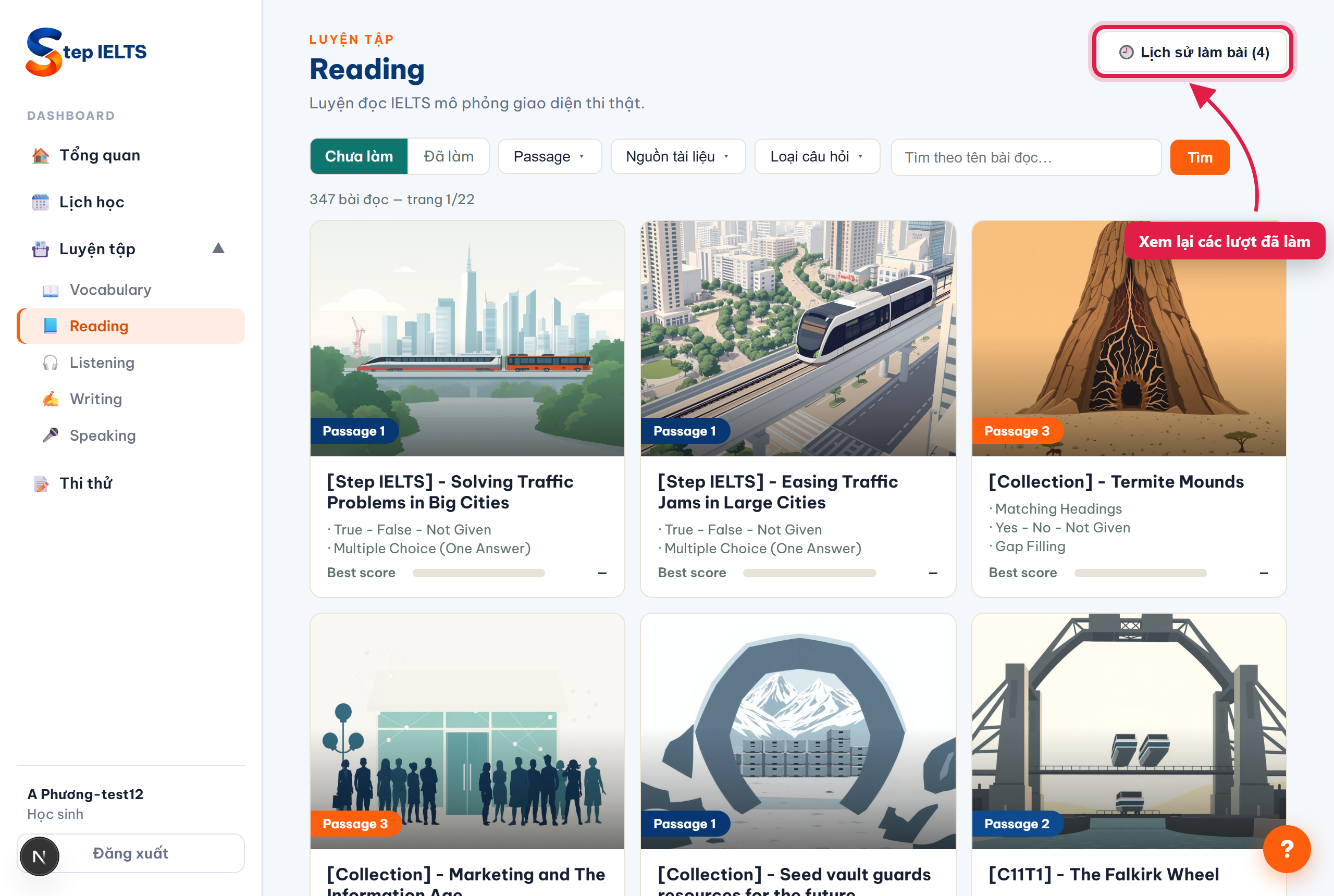Click the "Học sinh" role label
The height and width of the screenshot is (896, 1334).
tap(55, 814)
